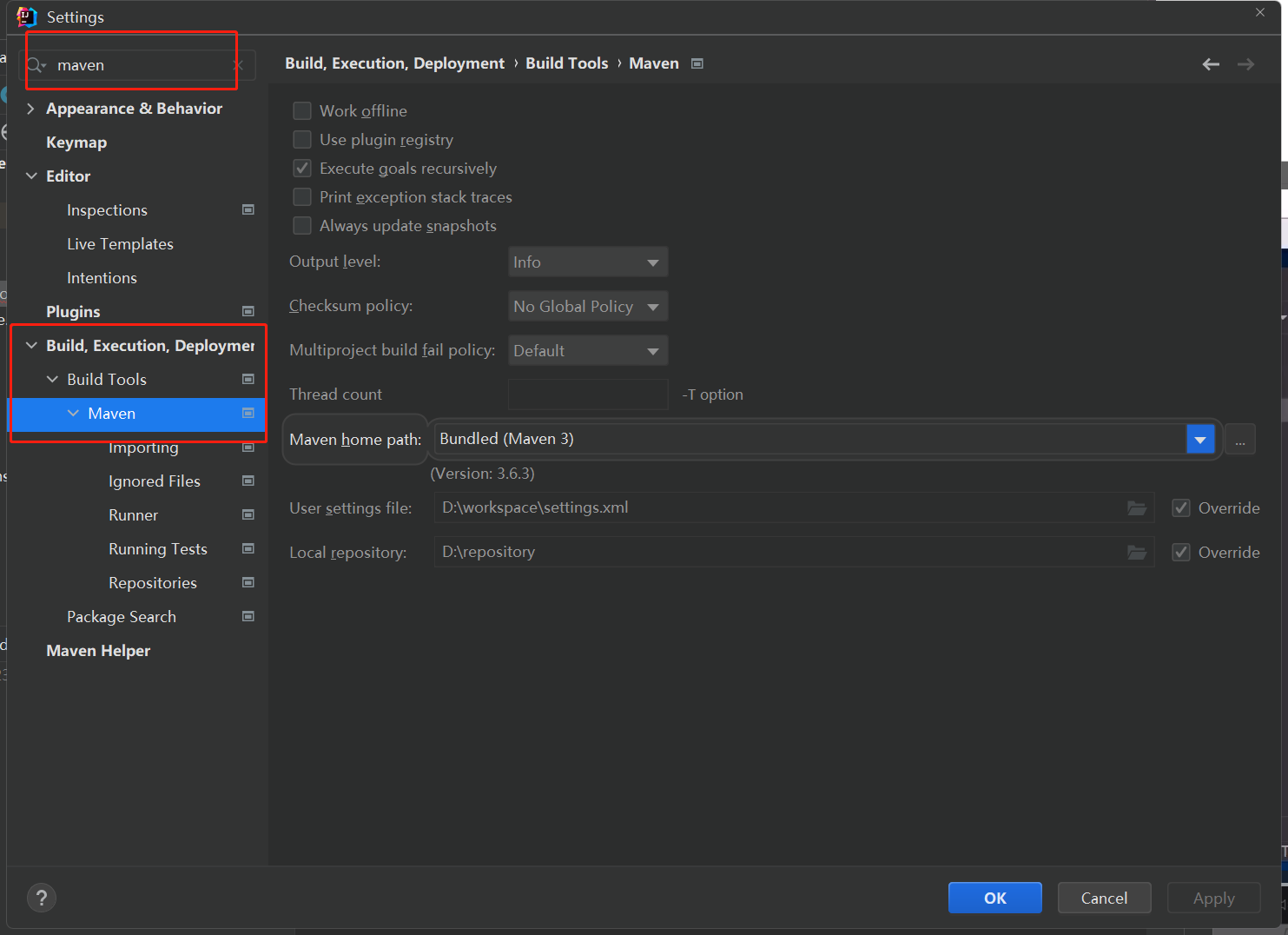Open Maven Importing settings
Viewport: 1288px width, 935px height.
[x=143, y=448]
